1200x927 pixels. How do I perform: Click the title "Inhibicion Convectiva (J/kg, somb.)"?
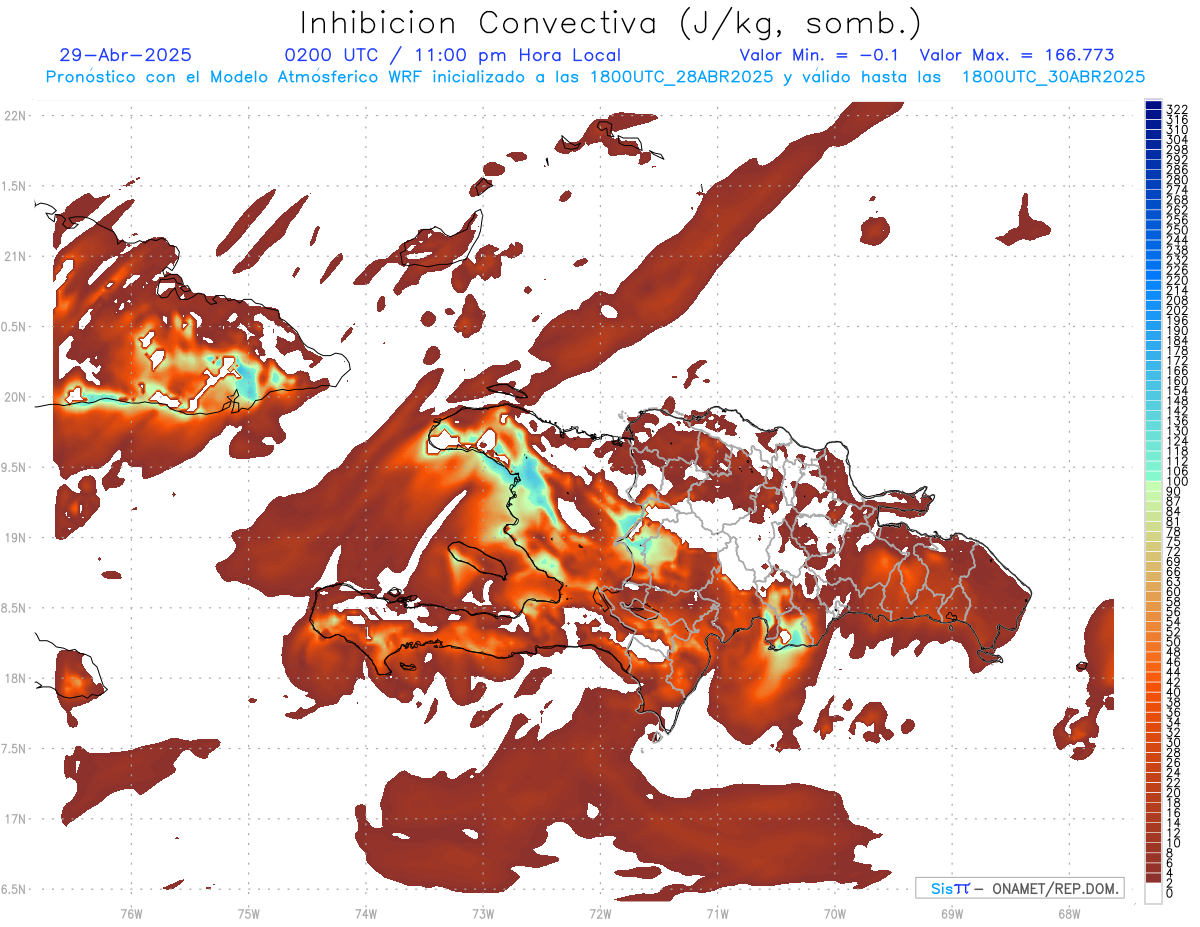coord(611,23)
